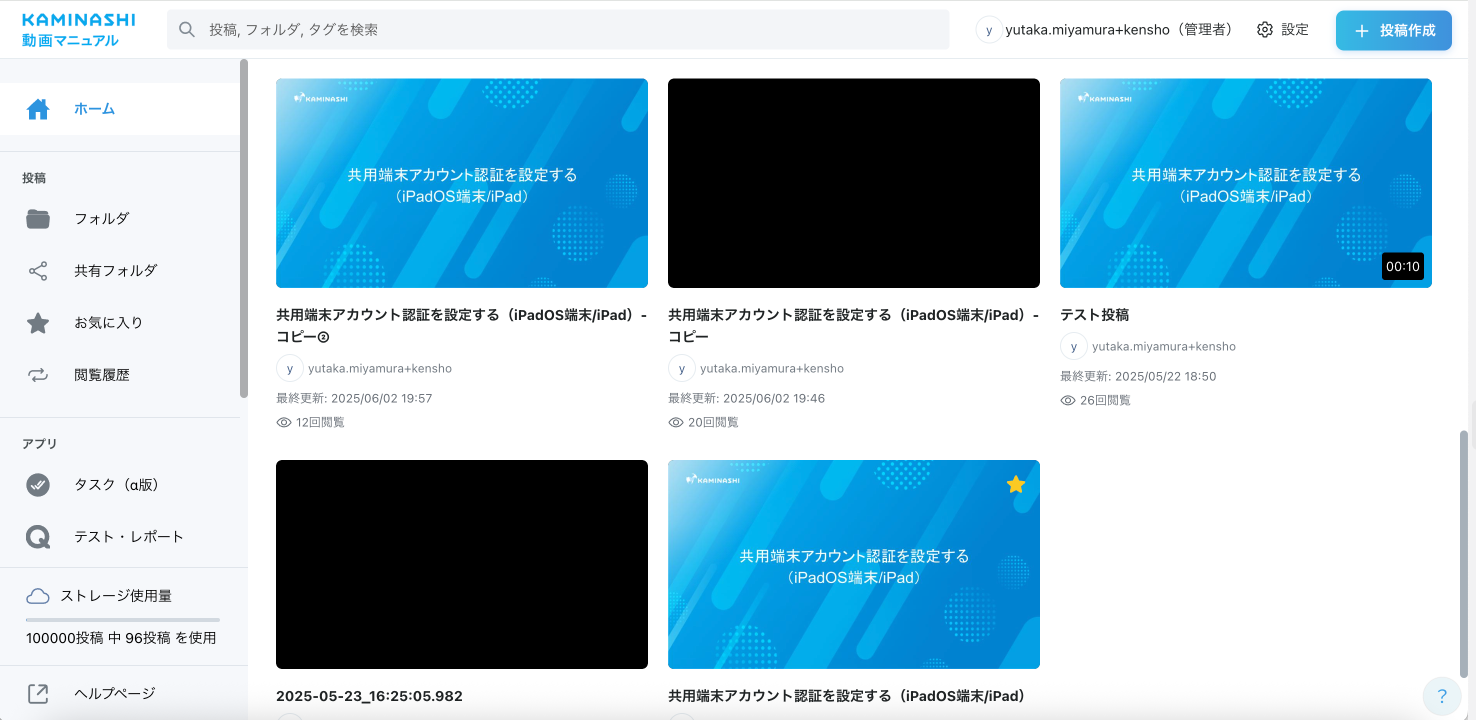
Task: Open the 2025-05-23_16:25:05.982 black thumbnail
Action: click(x=462, y=564)
